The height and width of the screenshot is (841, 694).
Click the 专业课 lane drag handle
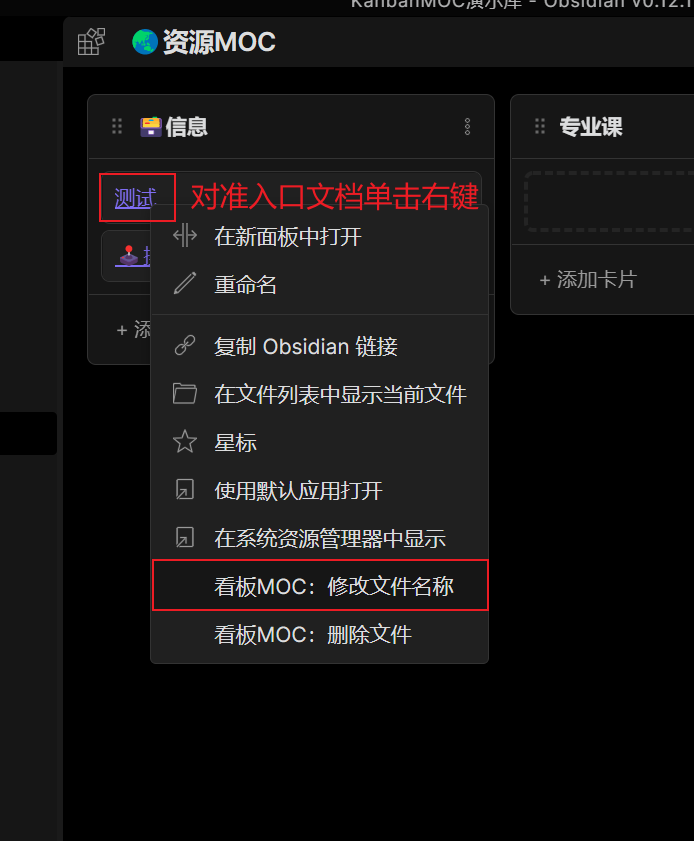540,126
